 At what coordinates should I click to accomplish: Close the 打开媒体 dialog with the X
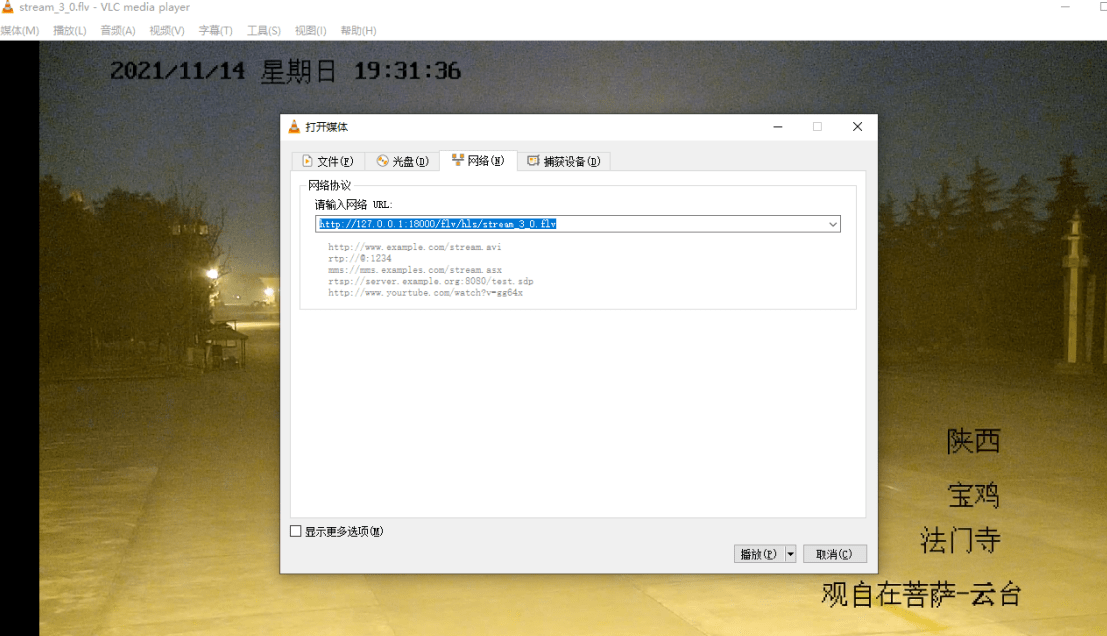857,127
